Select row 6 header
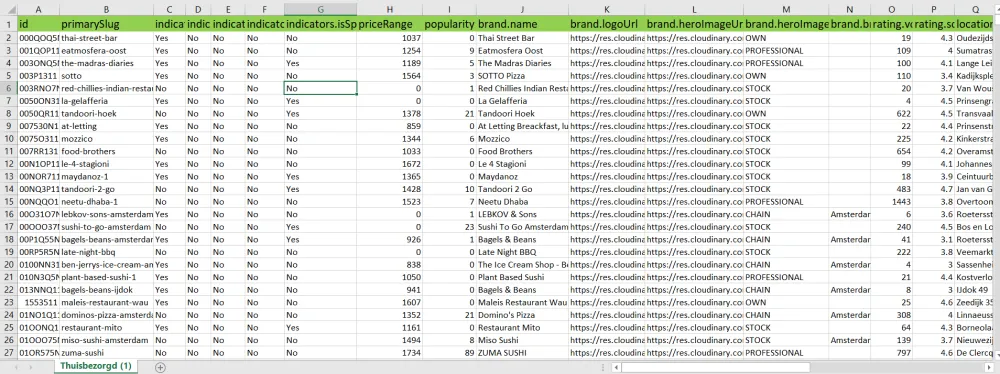 click(9, 88)
